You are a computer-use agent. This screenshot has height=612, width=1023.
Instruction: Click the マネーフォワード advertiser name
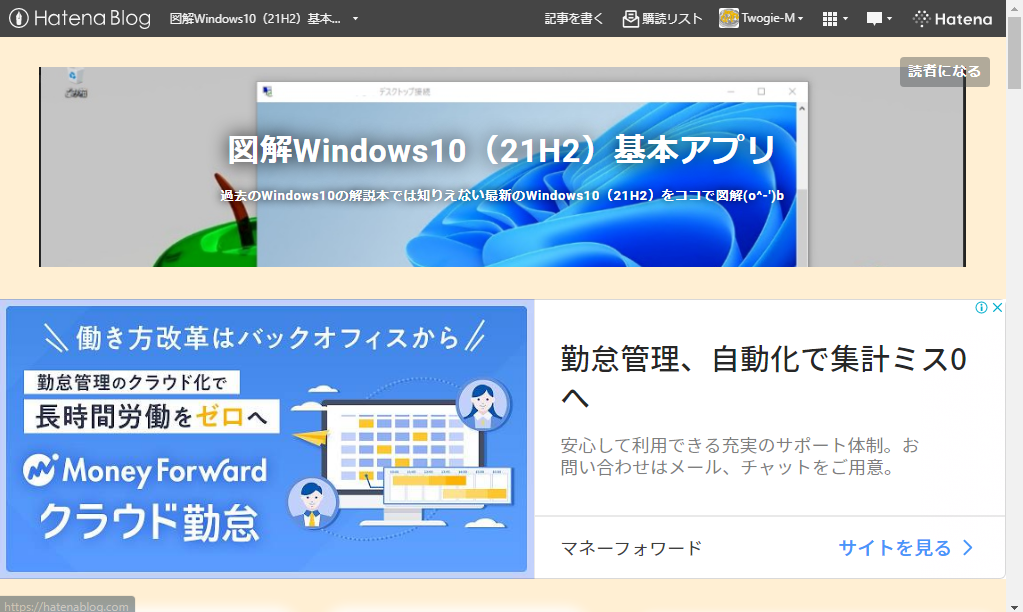coord(631,548)
